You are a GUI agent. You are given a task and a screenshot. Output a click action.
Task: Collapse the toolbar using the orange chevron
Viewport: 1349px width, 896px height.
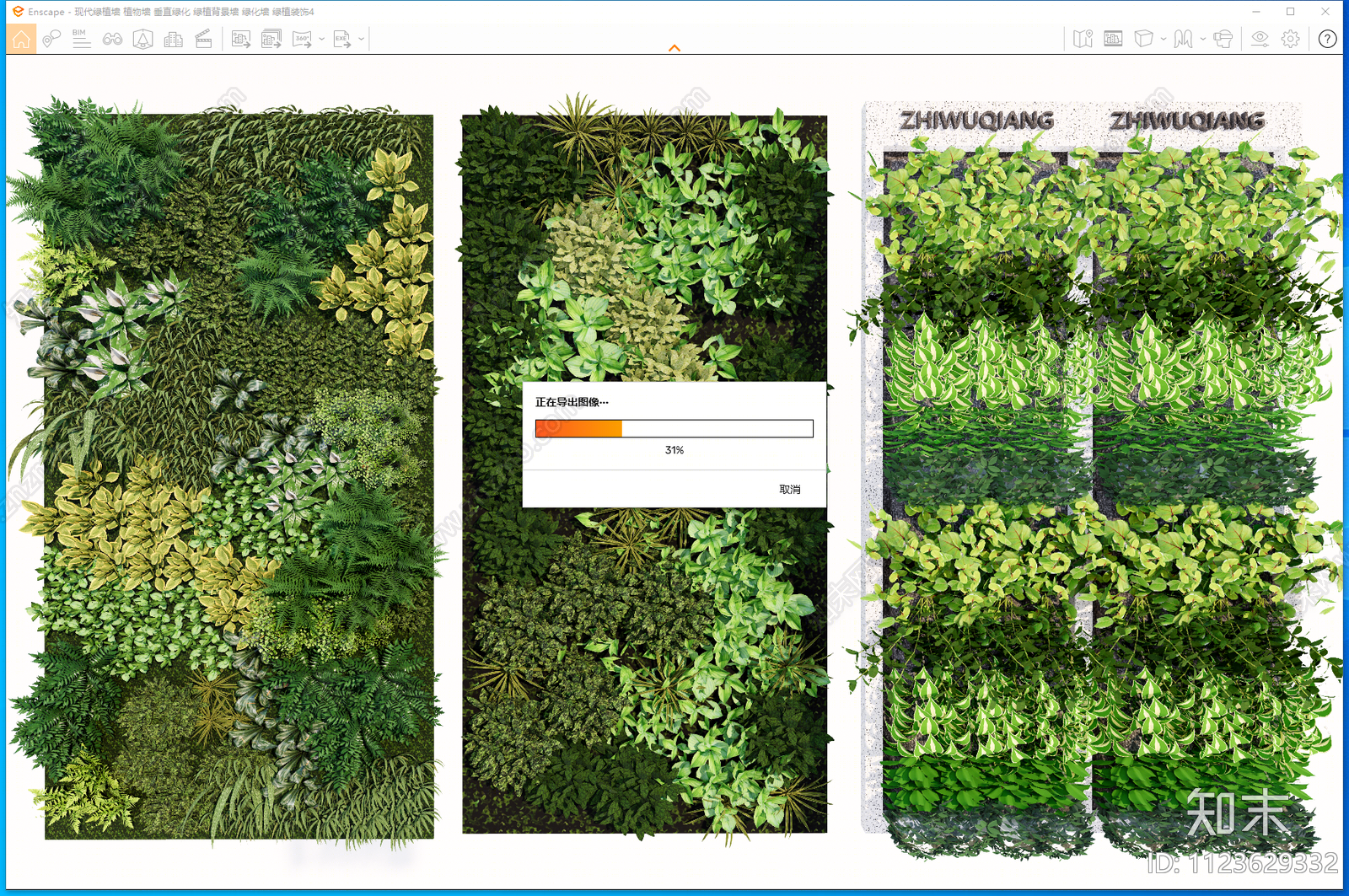pos(674,48)
